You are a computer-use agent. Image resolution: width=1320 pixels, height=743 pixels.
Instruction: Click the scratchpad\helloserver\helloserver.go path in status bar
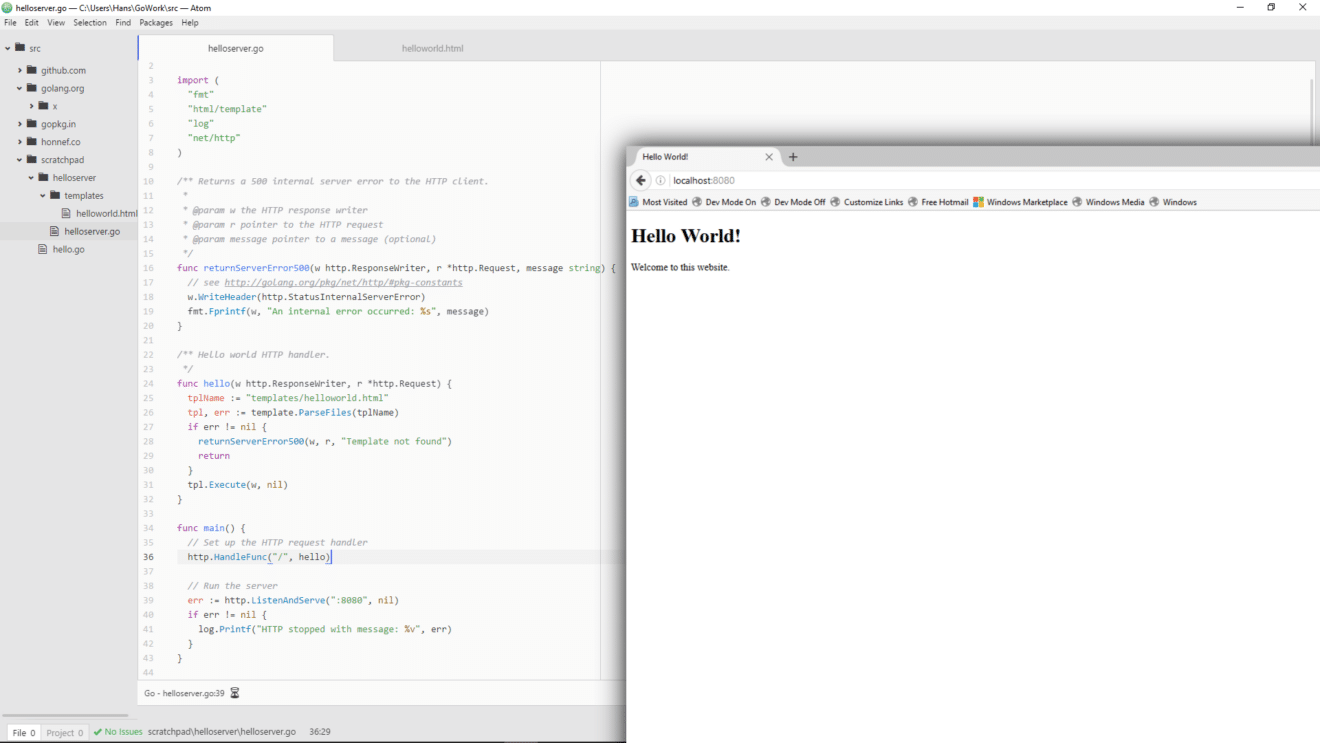[x=222, y=732]
